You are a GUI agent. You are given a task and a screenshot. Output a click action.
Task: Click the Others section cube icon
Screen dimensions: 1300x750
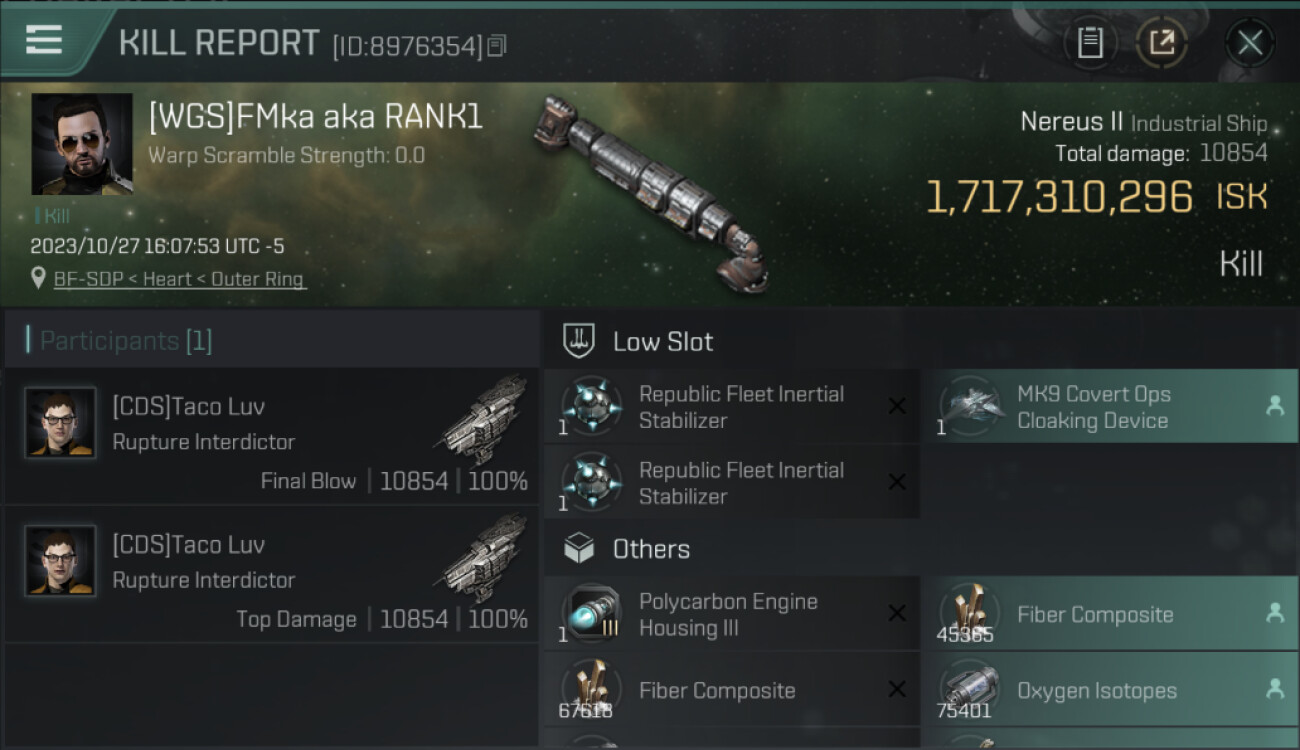(x=580, y=549)
